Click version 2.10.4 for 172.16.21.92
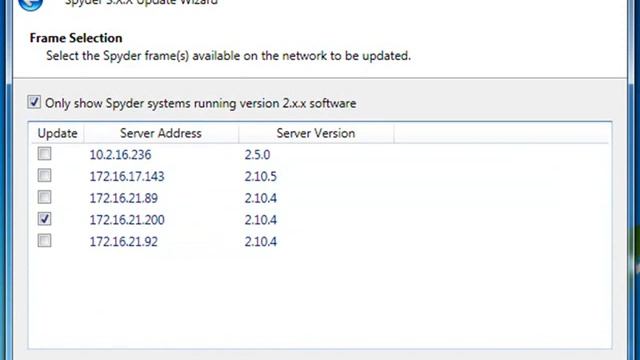Image resolution: width=640 pixels, height=360 pixels. (x=260, y=242)
